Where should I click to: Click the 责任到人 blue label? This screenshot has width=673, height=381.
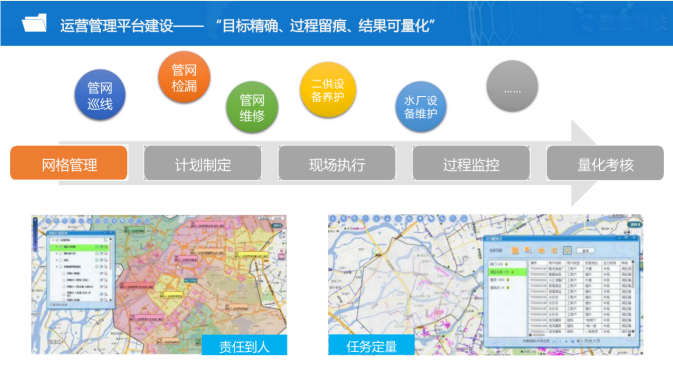coord(244,345)
